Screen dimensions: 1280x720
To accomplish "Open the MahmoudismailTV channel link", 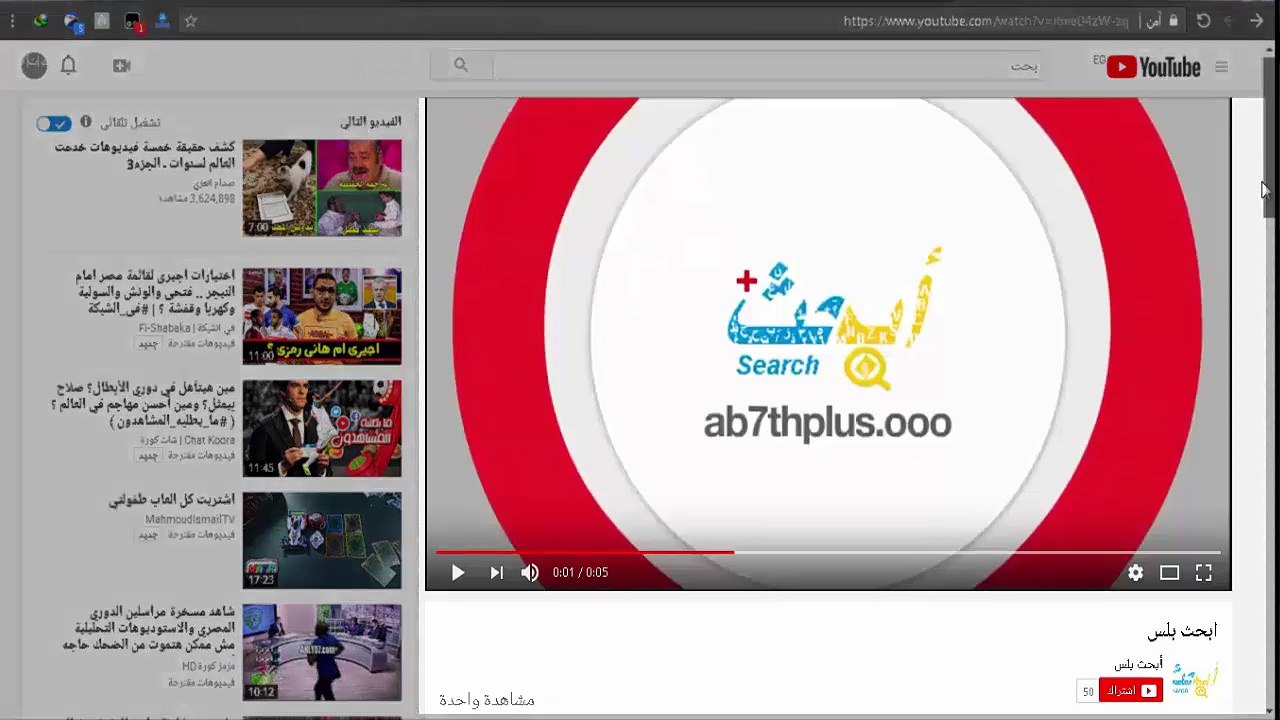I will [190, 519].
